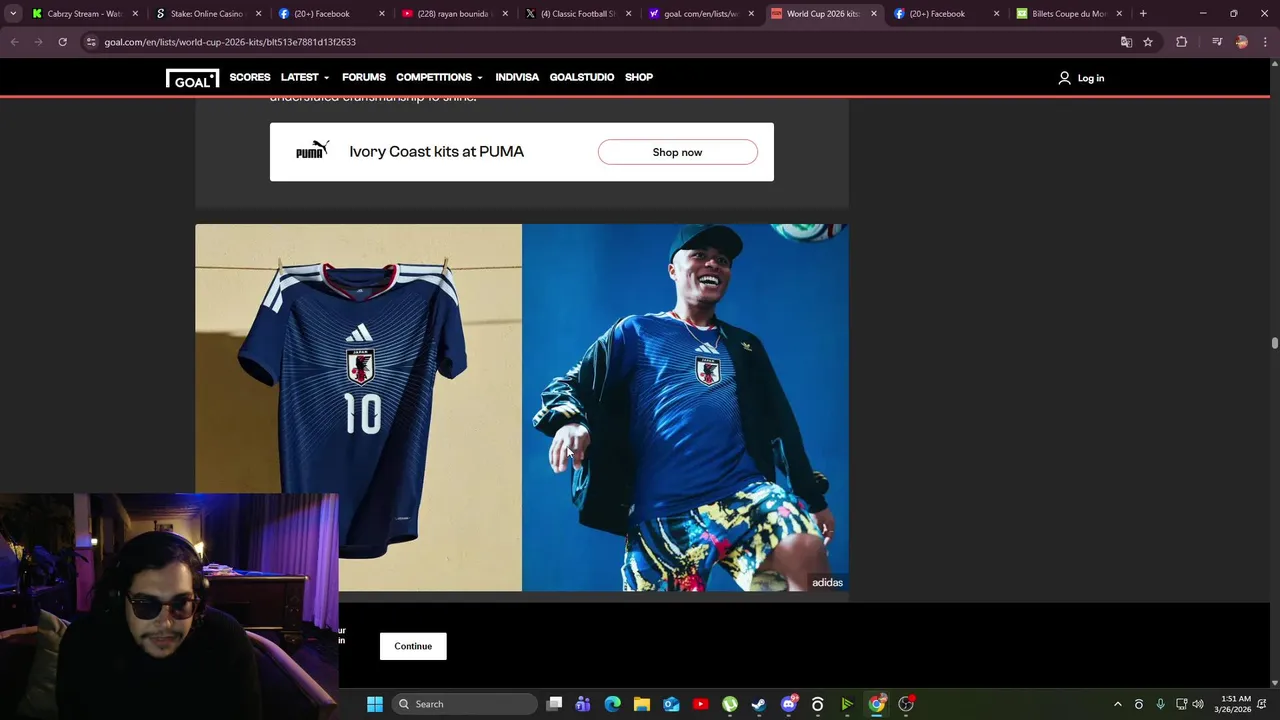Open the Google Translate icon in address bar
Screen dimensions: 1280x720
(x=1126, y=42)
